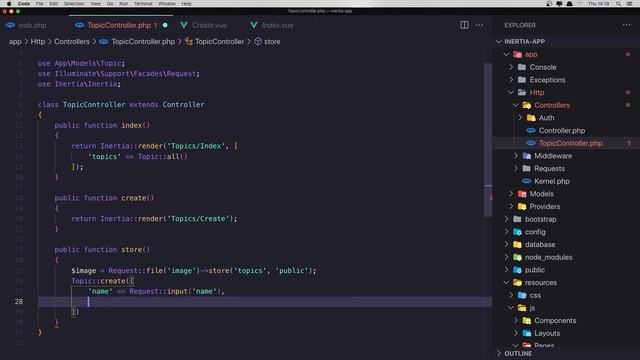This screenshot has width=640, height=360.
Task: Click the Apple menu logo
Action: point(9,4)
